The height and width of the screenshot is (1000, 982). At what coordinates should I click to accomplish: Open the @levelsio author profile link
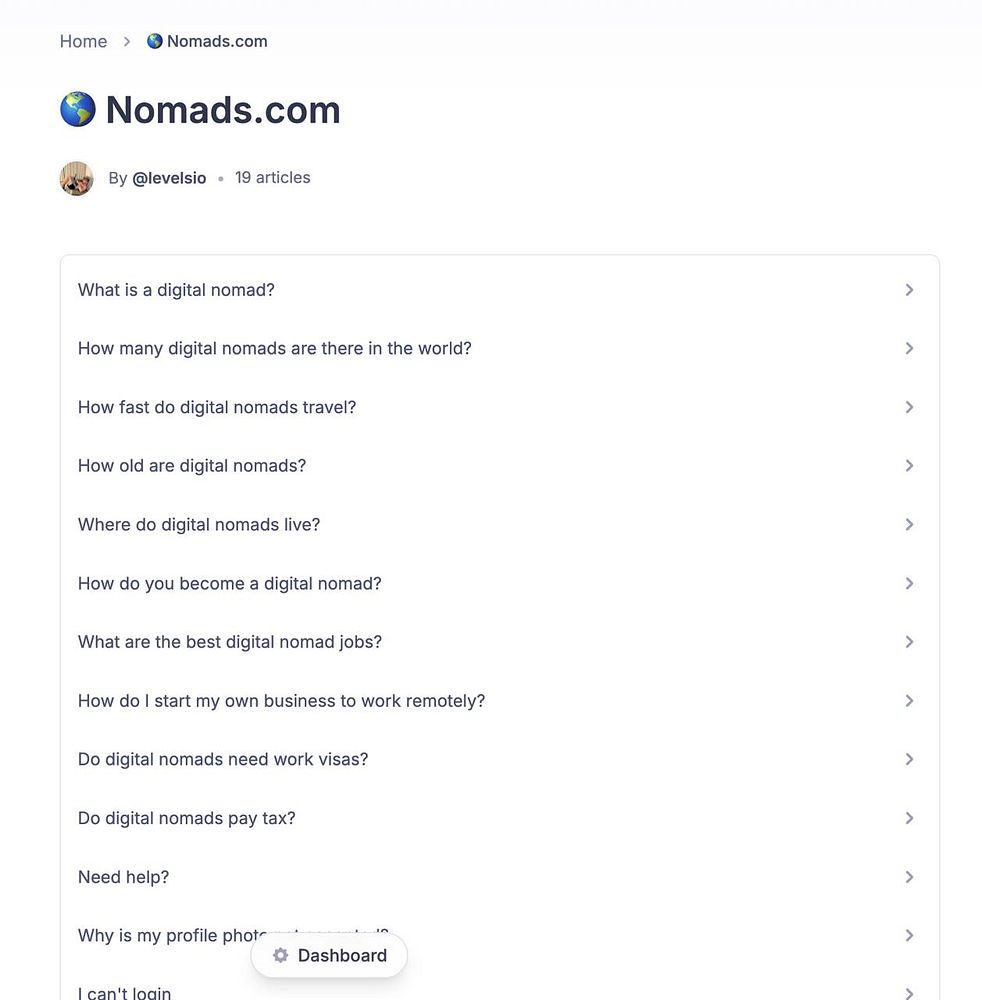tap(169, 178)
